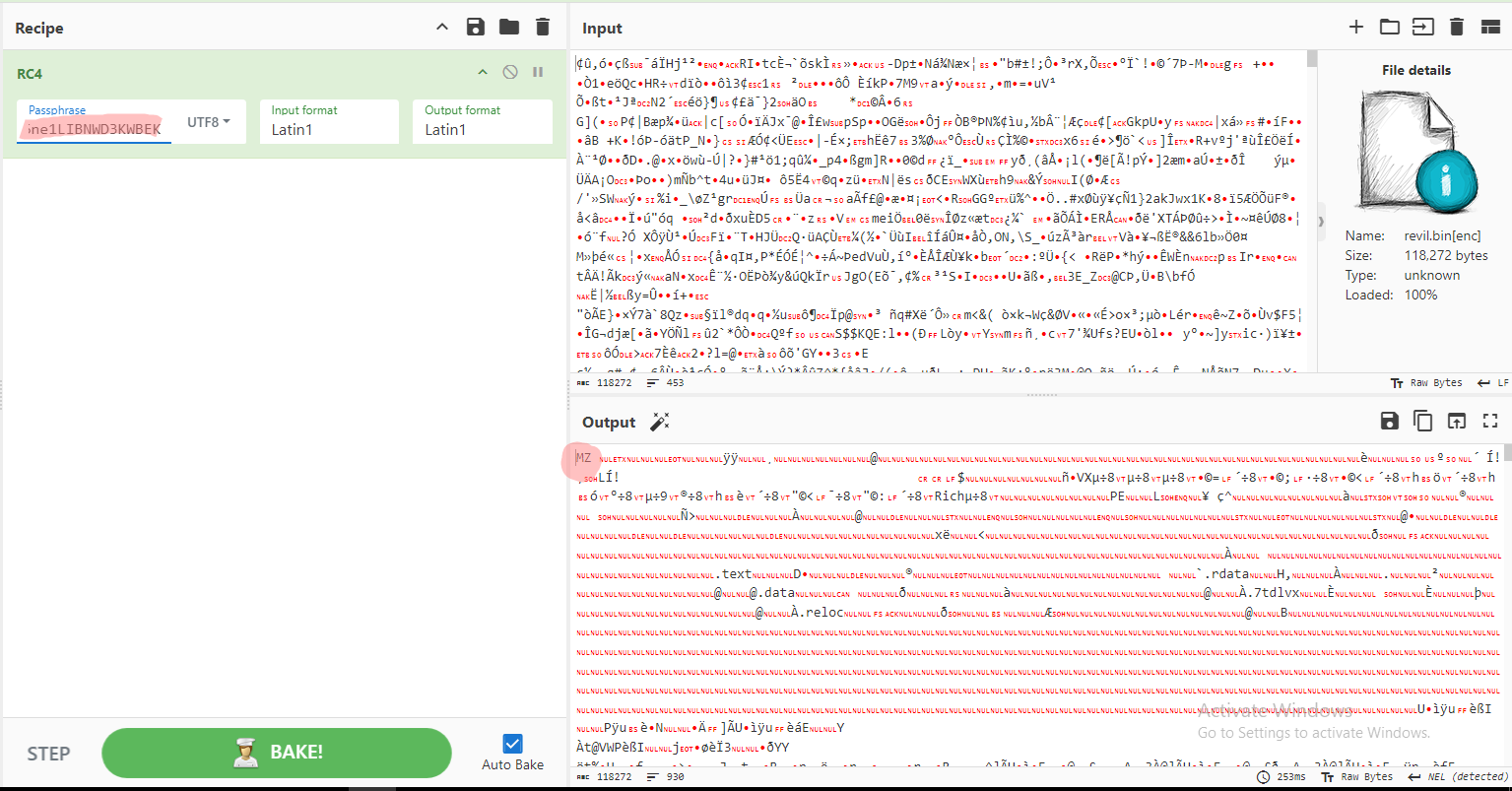Click the magic wand next to Output
Screen dimensions: 1512x791
click(x=660, y=422)
